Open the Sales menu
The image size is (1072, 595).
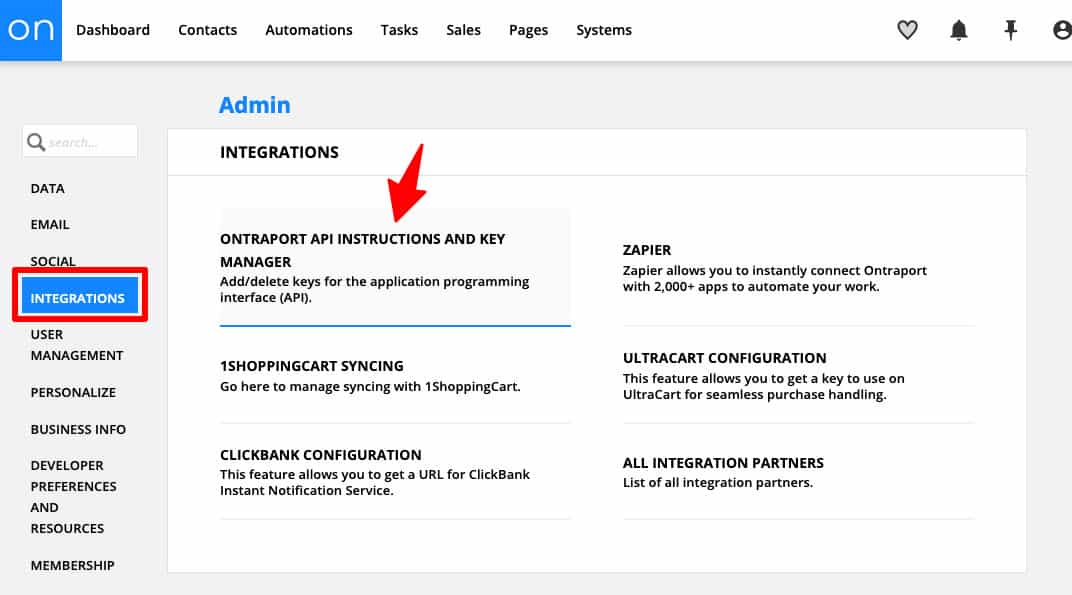[x=464, y=30]
